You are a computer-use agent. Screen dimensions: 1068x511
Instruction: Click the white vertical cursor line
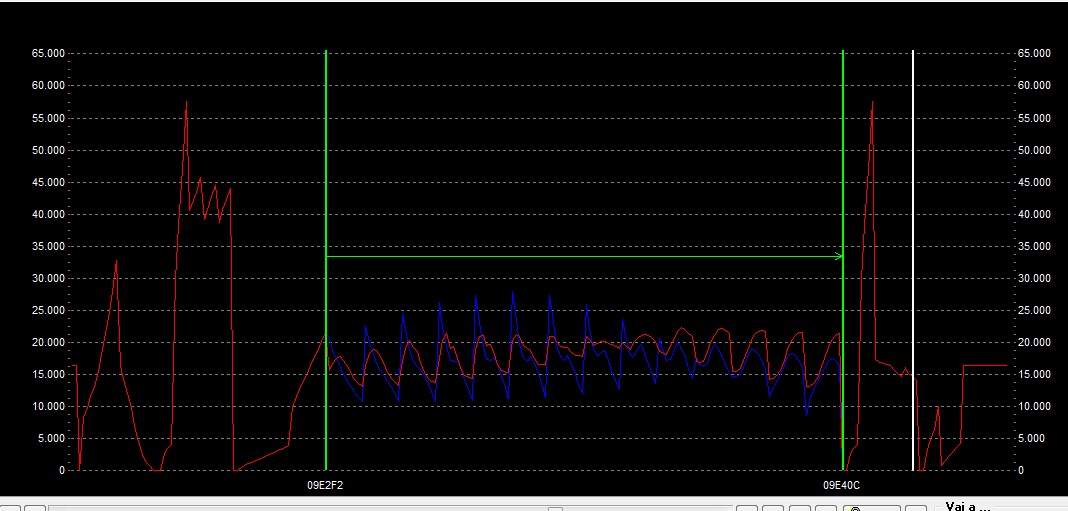[x=913, y=260]
